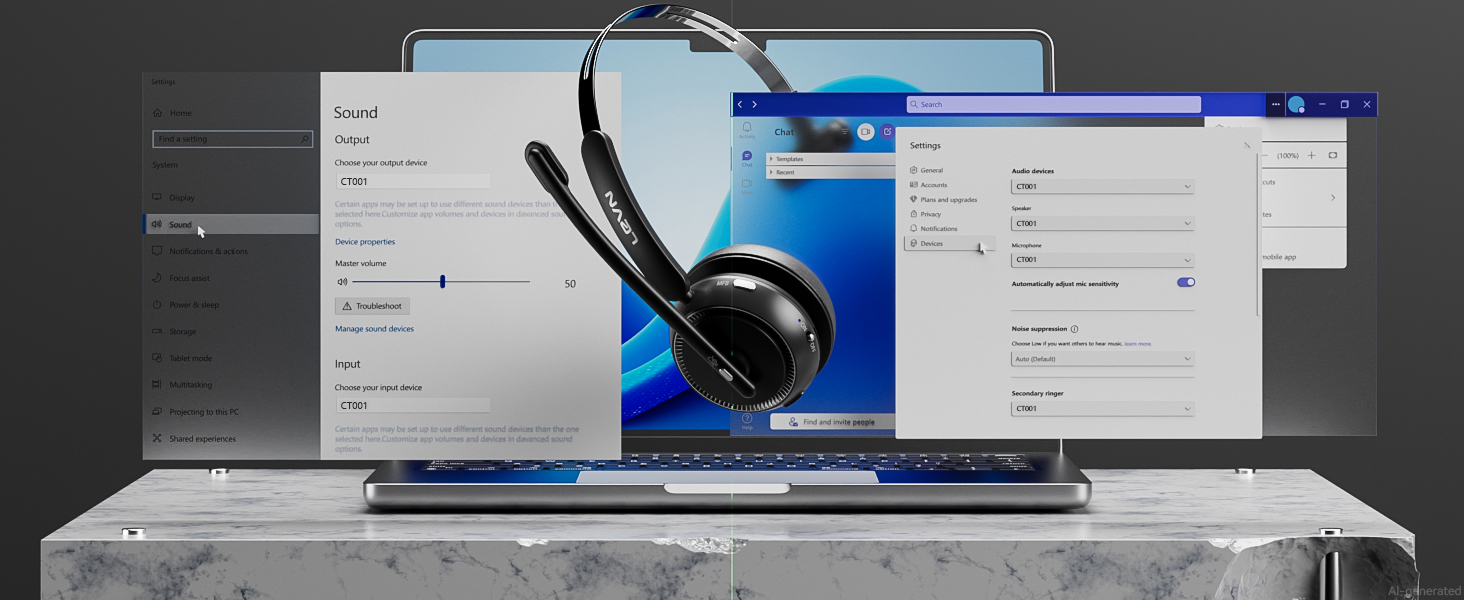Open the Manage sound devices link
The width and height of the screenshot is (1464, 600).
[374, 329]
